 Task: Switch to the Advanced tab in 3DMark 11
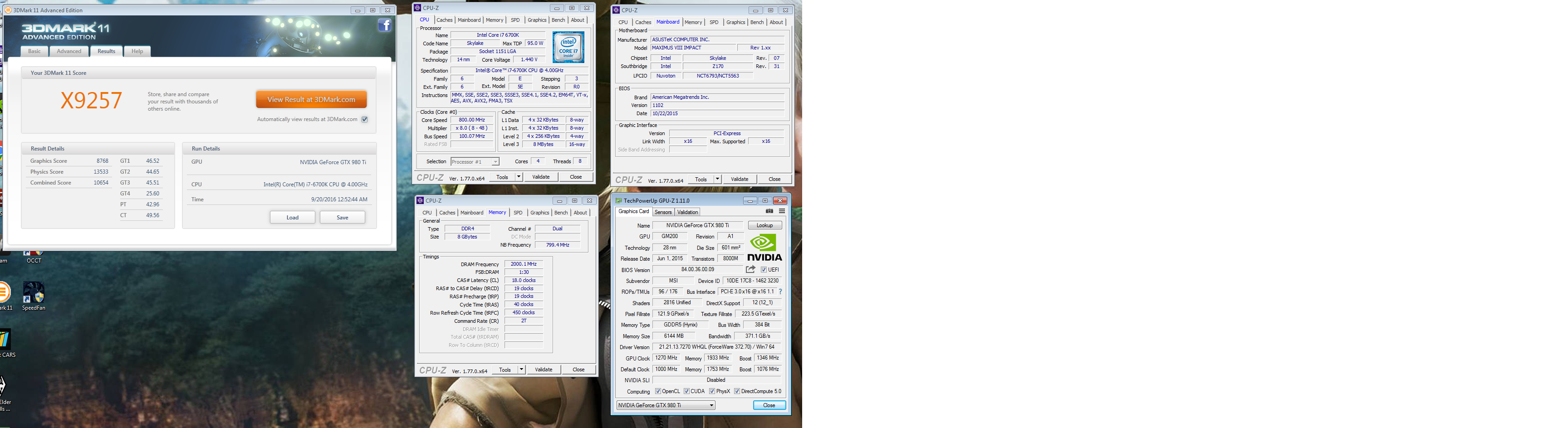(x=69, y=51)
